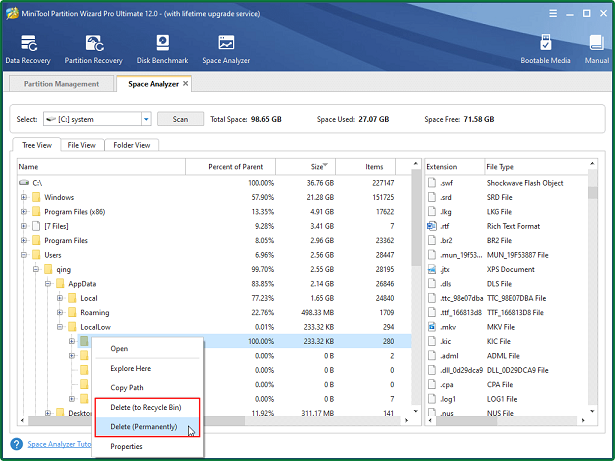
Task: Expand the Windows folder node
Action: [x=24, y=197]
